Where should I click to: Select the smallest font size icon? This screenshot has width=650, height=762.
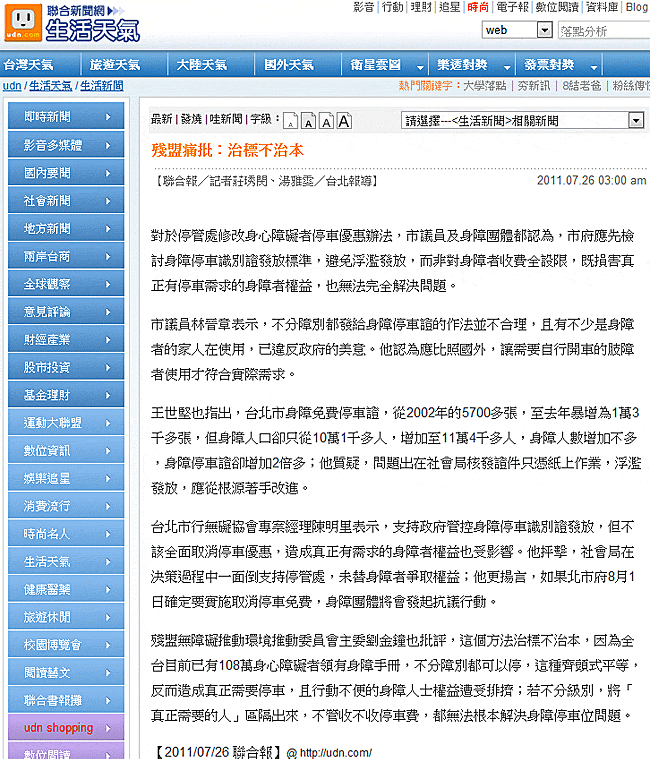click(x=290, y=121)
